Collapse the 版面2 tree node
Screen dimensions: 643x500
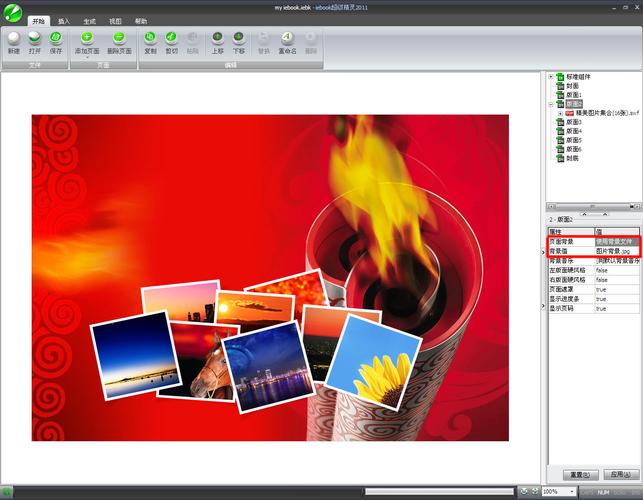tap(550, 103)
